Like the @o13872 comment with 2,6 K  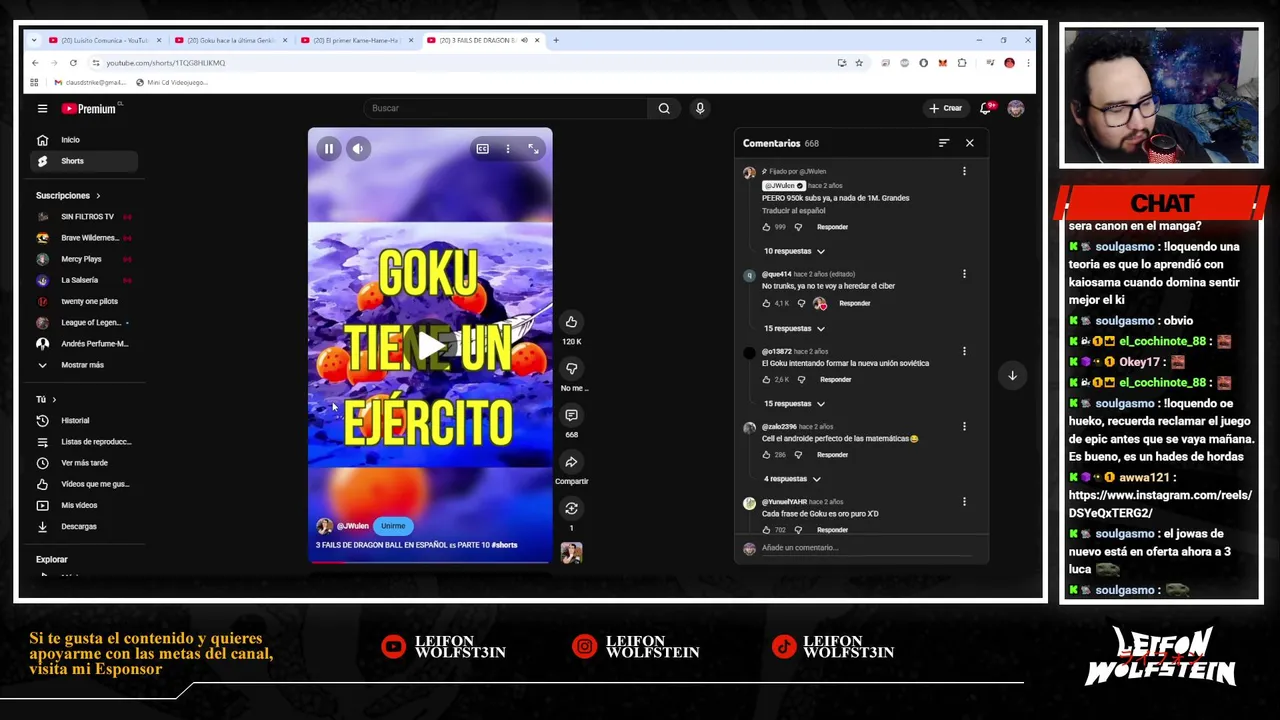(767, 380)
